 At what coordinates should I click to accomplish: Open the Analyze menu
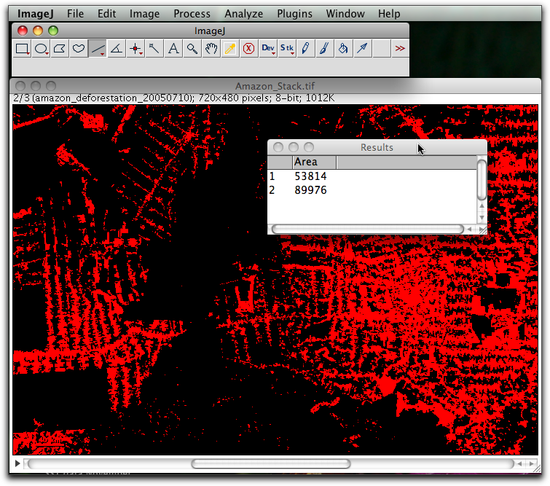[244, 14]
